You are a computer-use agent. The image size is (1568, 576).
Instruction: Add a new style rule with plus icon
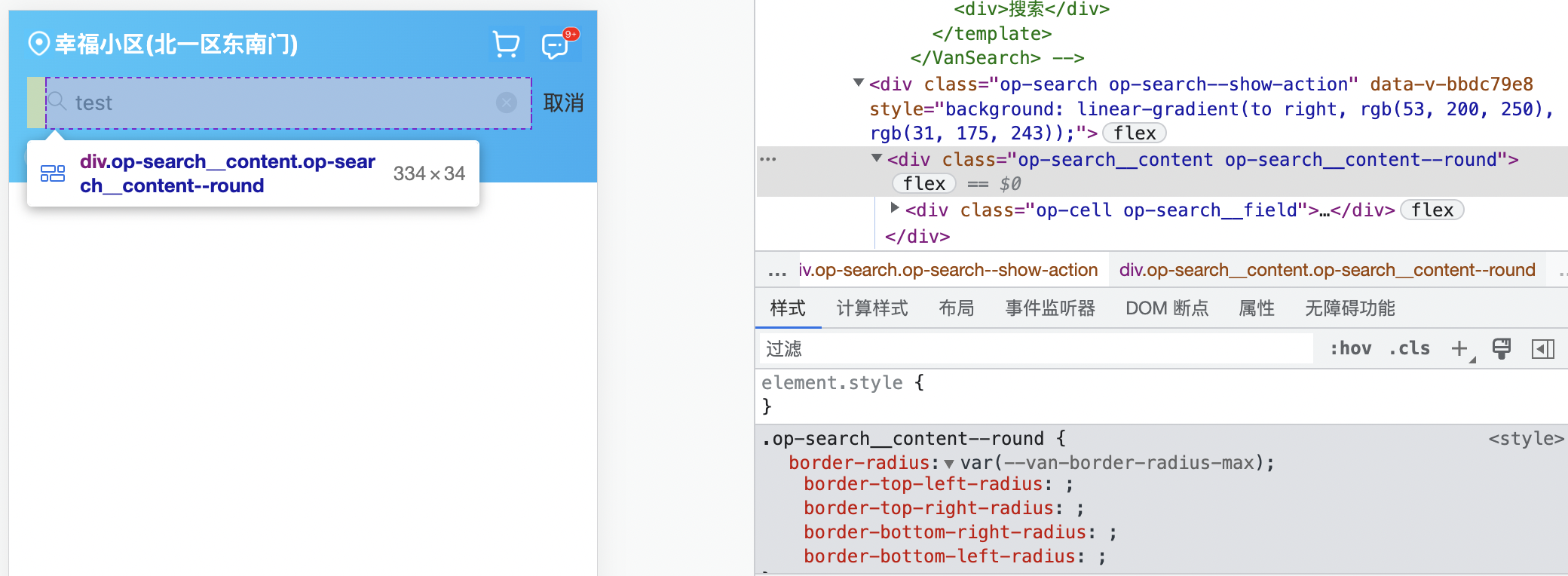[x=1460, y=348]
